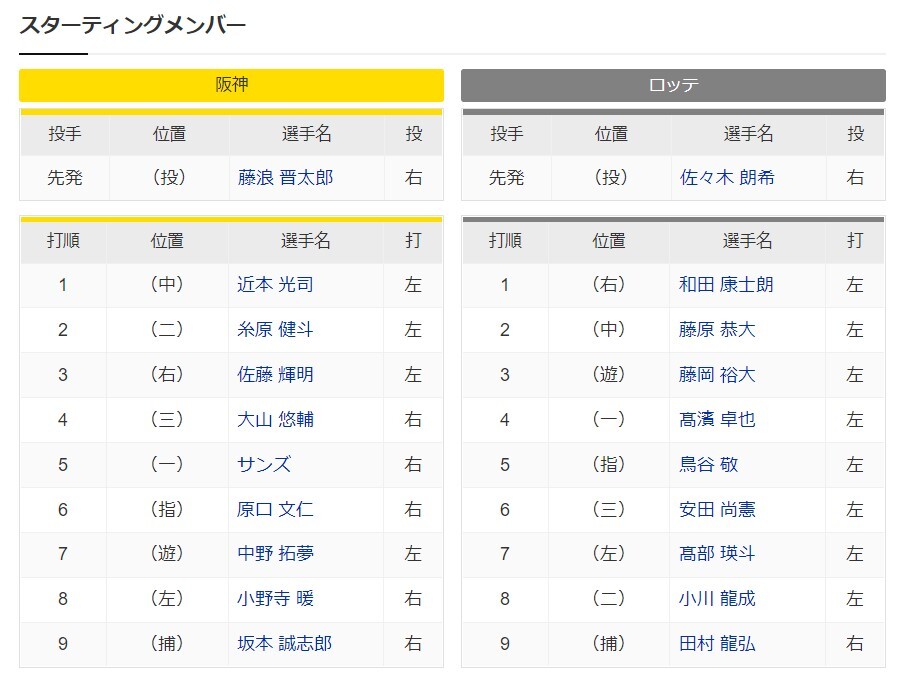The width and height of the screenshot is (900, 688).
Task: Click 打順 header in 阪神 batting table
Action: (63, 240)
